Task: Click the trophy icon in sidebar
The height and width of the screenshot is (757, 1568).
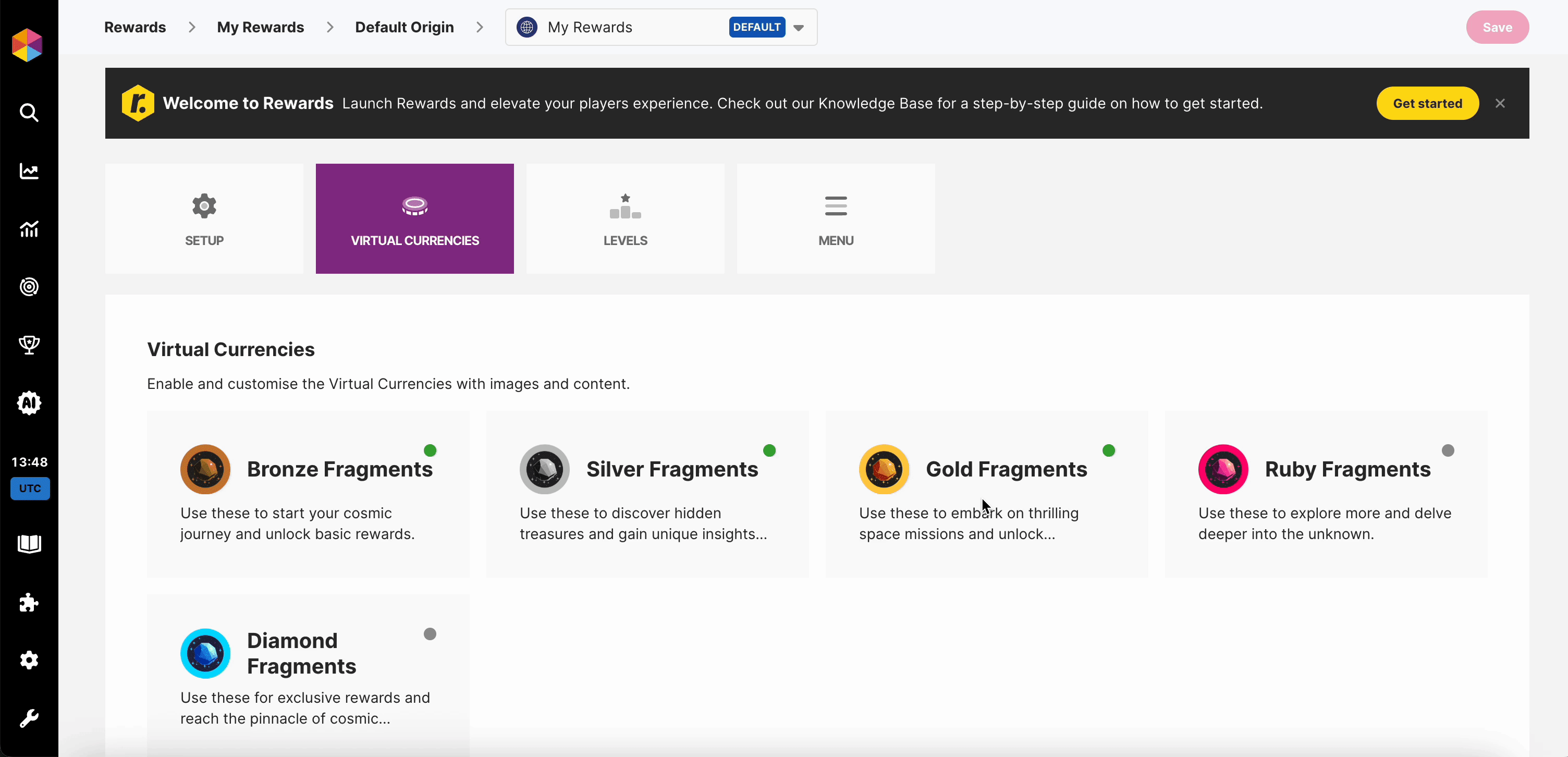Action: click(x=29, y=345)
